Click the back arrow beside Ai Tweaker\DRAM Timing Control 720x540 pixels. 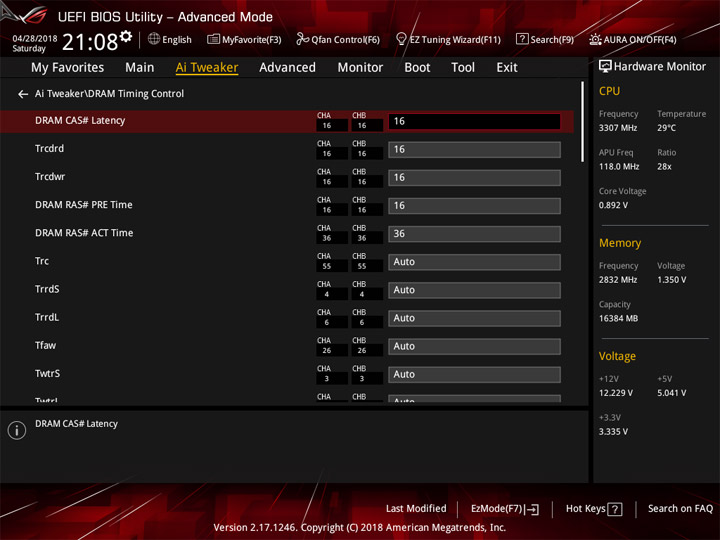[x=23, y=94]
